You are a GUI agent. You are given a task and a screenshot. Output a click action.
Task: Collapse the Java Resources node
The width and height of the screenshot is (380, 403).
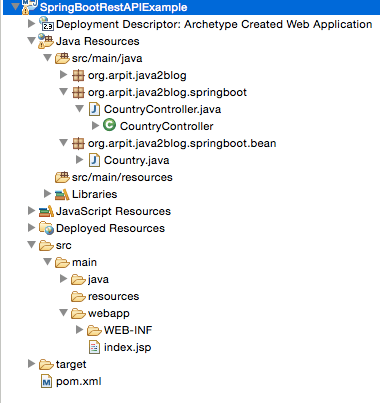coord(31,41)
